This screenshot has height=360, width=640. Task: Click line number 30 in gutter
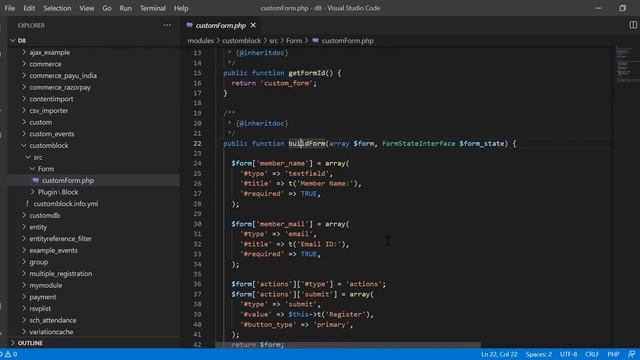(198, 224)
